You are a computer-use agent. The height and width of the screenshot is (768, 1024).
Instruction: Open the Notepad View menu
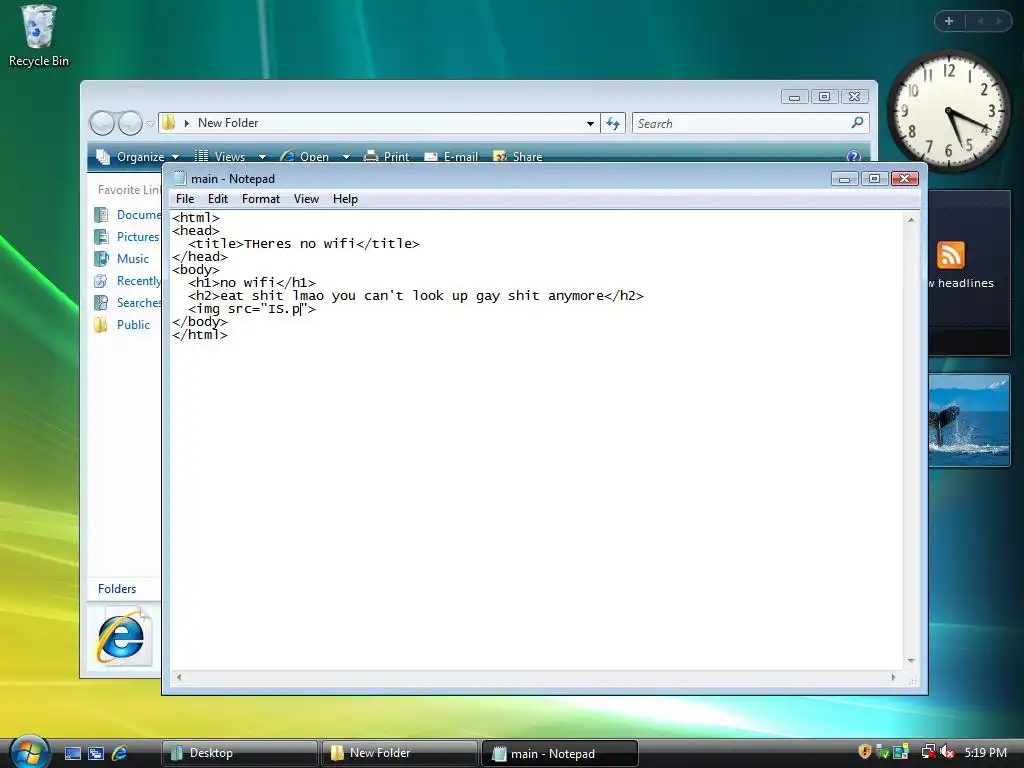click(306, 199)
